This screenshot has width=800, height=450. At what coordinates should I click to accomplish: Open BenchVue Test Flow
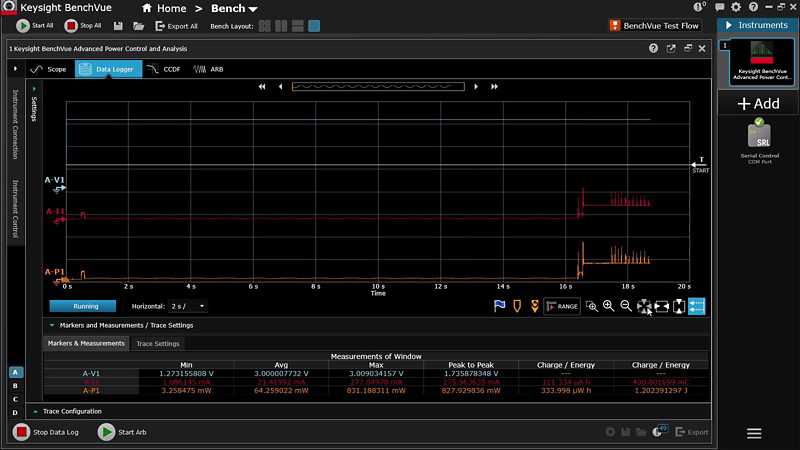655,26
